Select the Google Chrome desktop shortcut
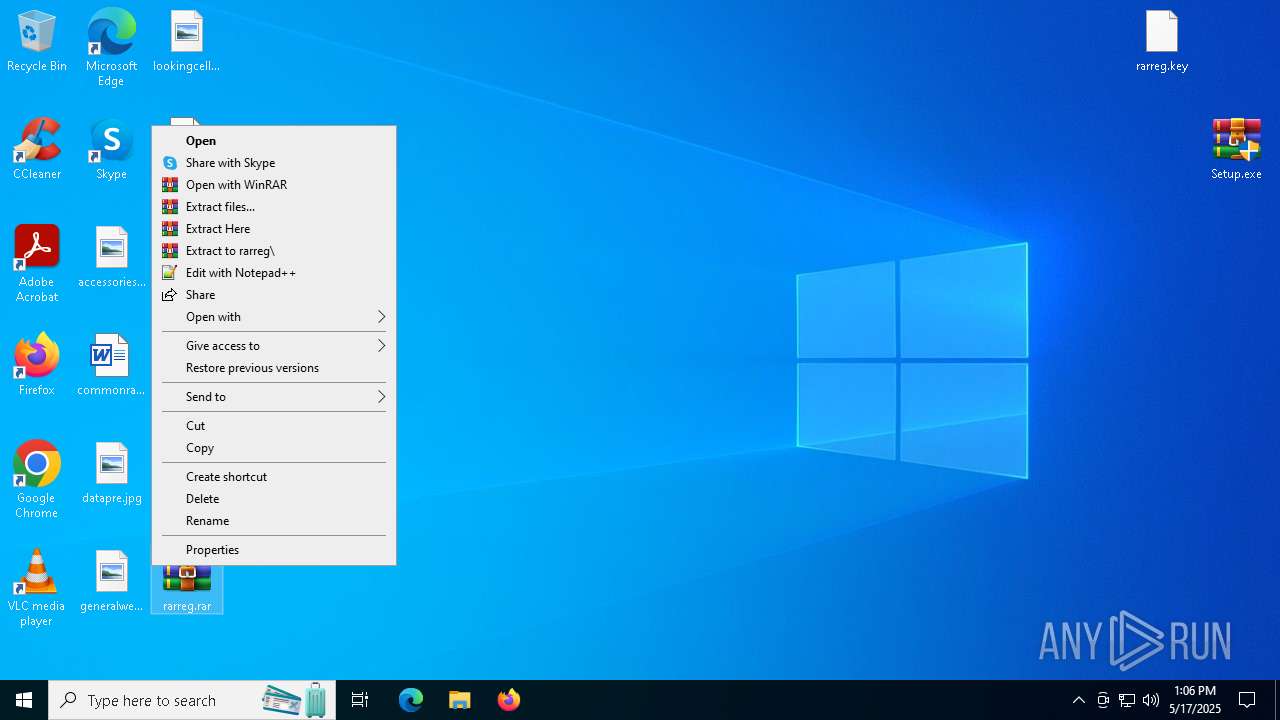Screen dimensions: 1280x720 [x=37, y=480]
